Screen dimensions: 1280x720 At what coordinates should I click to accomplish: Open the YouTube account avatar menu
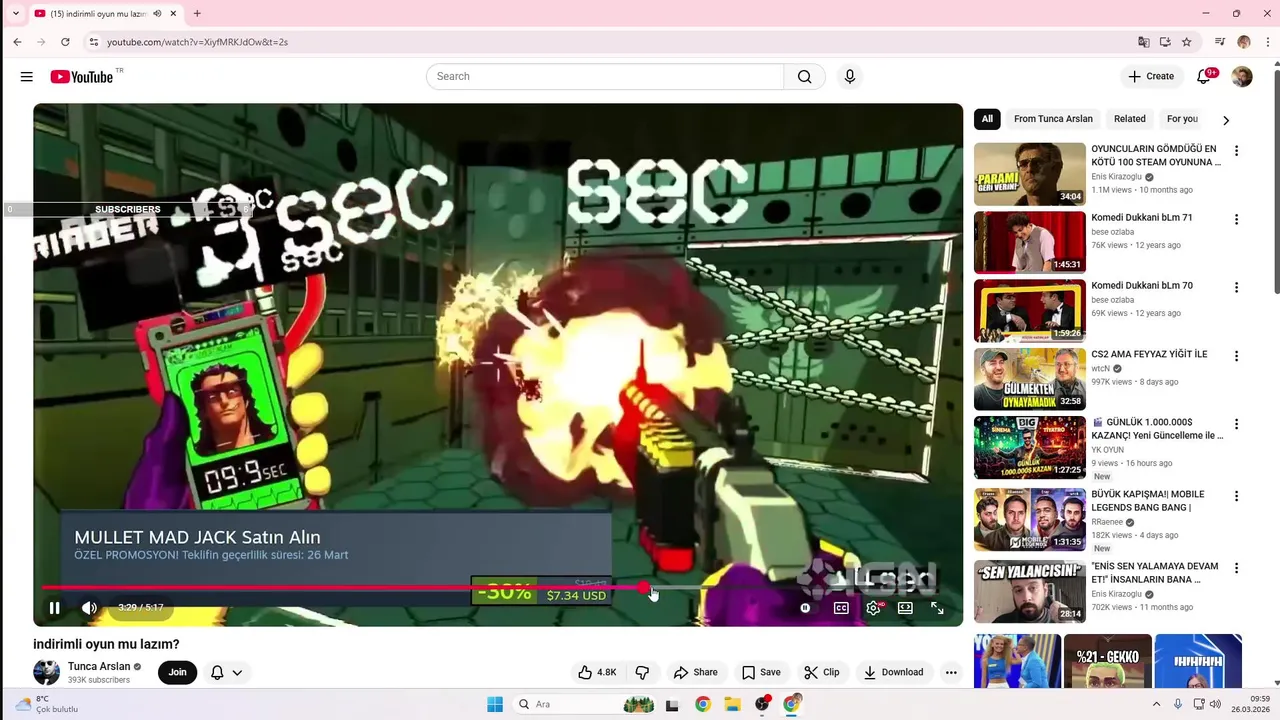click(1242, 77)
